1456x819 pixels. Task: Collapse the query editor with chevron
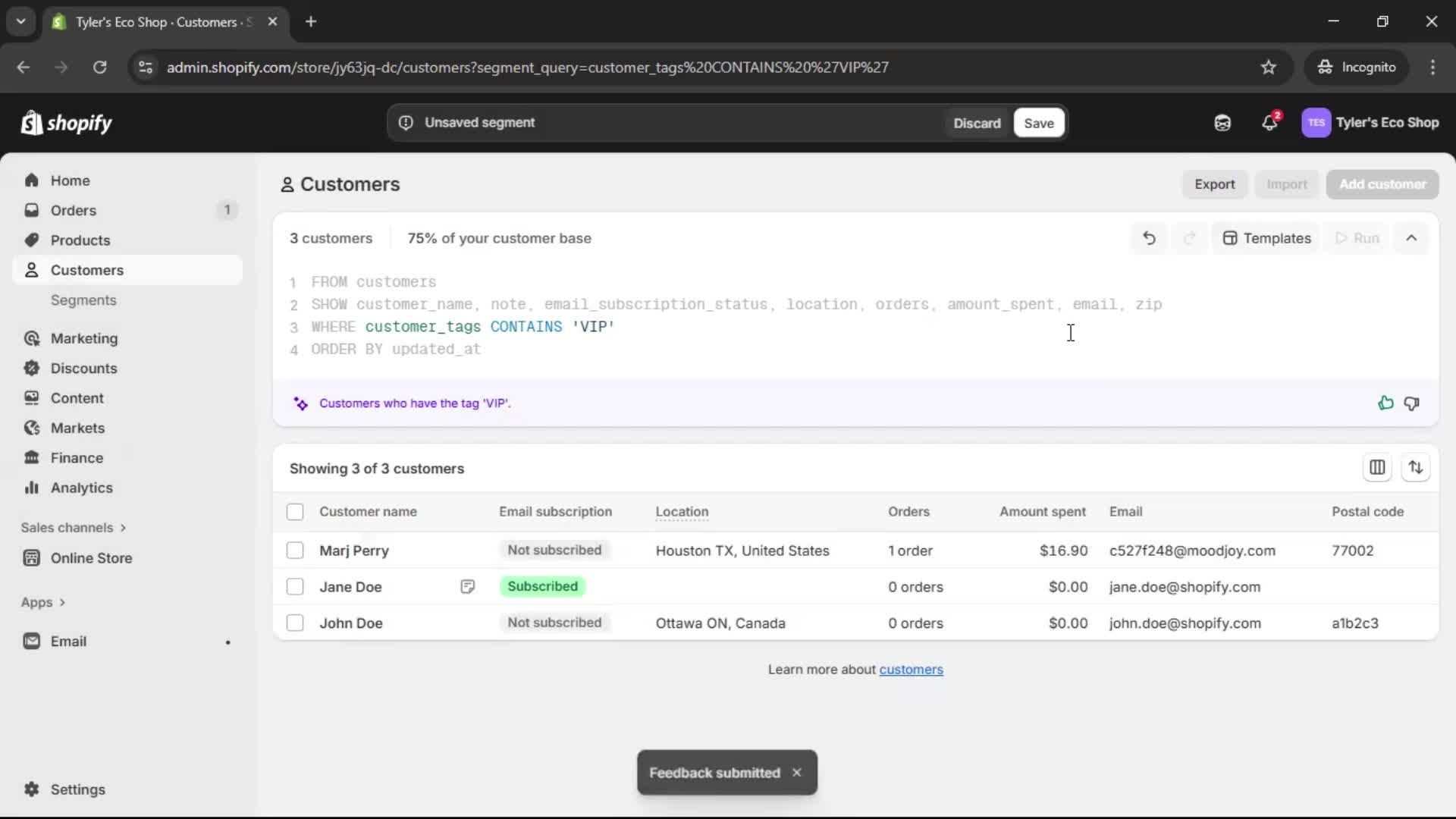tap(1410, 238)
